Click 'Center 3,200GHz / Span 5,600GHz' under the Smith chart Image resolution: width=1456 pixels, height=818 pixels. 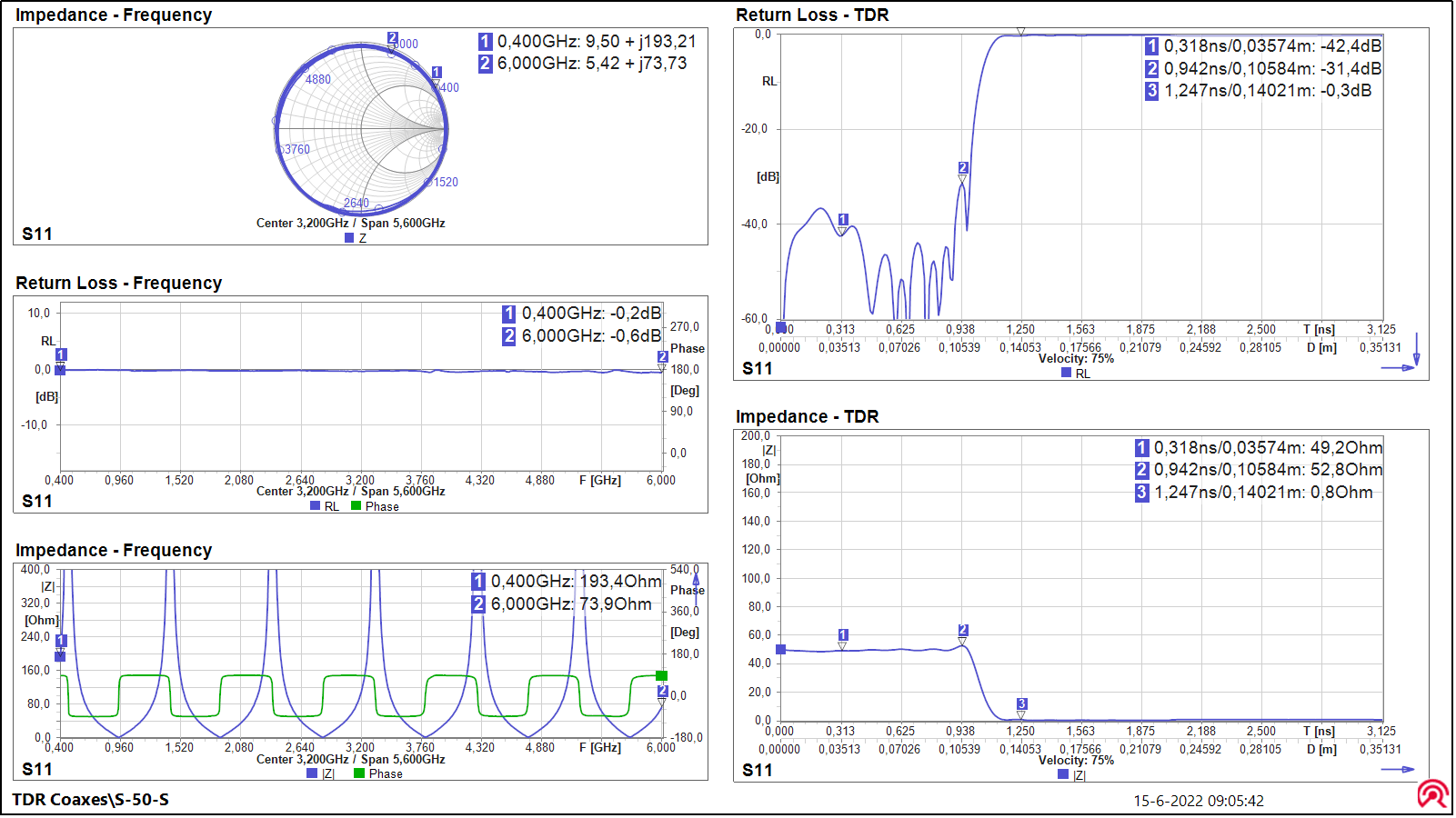350,223
